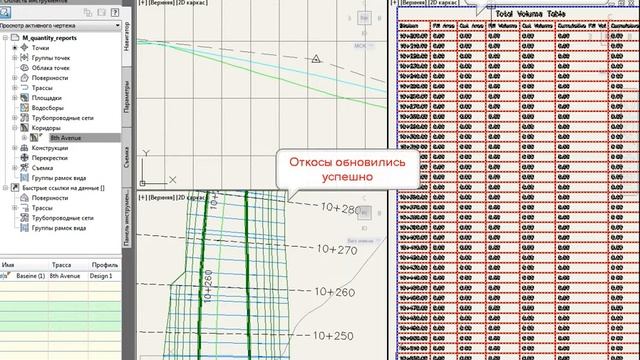The height and width of the screenshot is (360, 640).
Task: Select the Съемка survey tree icon
Action: tap(24, 168)
